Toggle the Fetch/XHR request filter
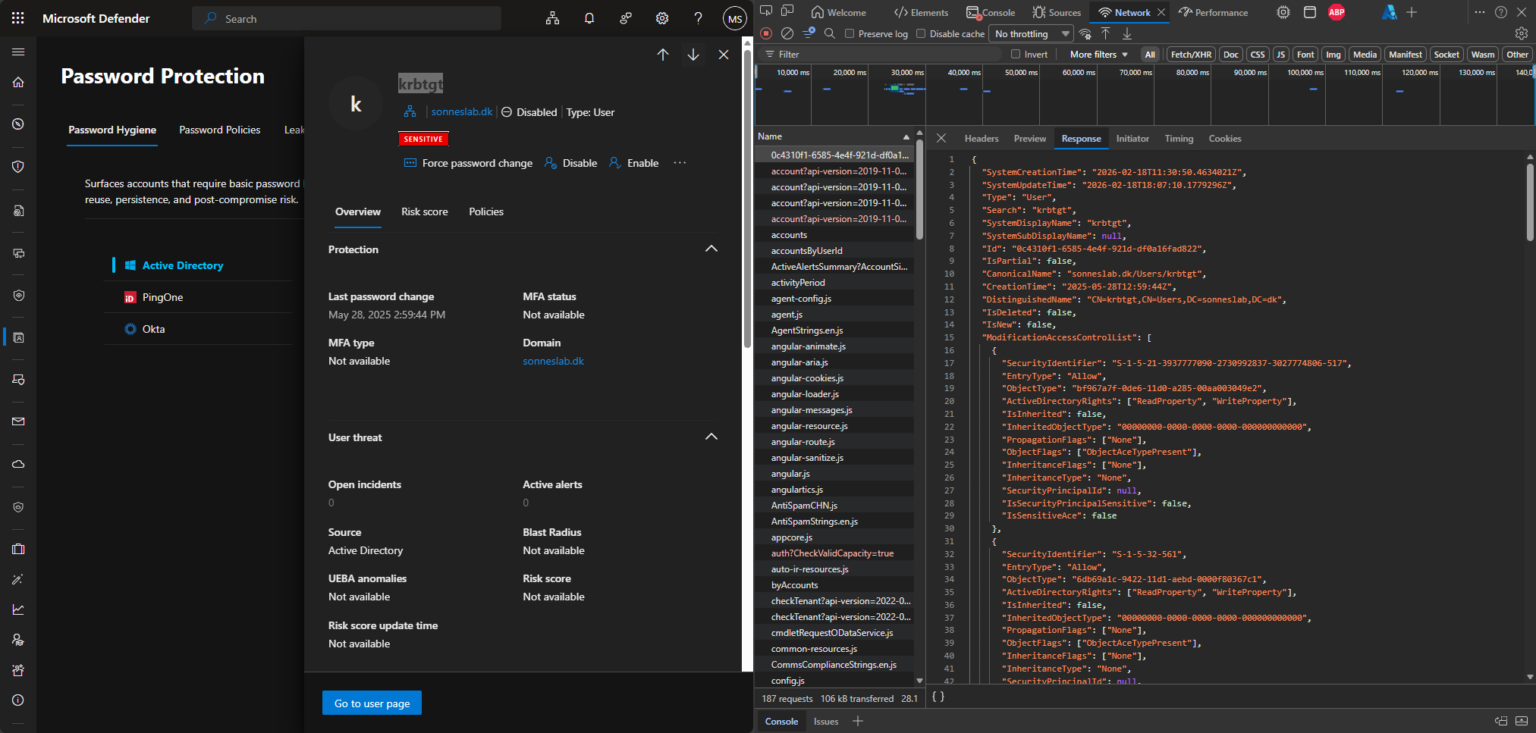Viewport: 1536px width, 733px height. click(x=1191, y=54)
